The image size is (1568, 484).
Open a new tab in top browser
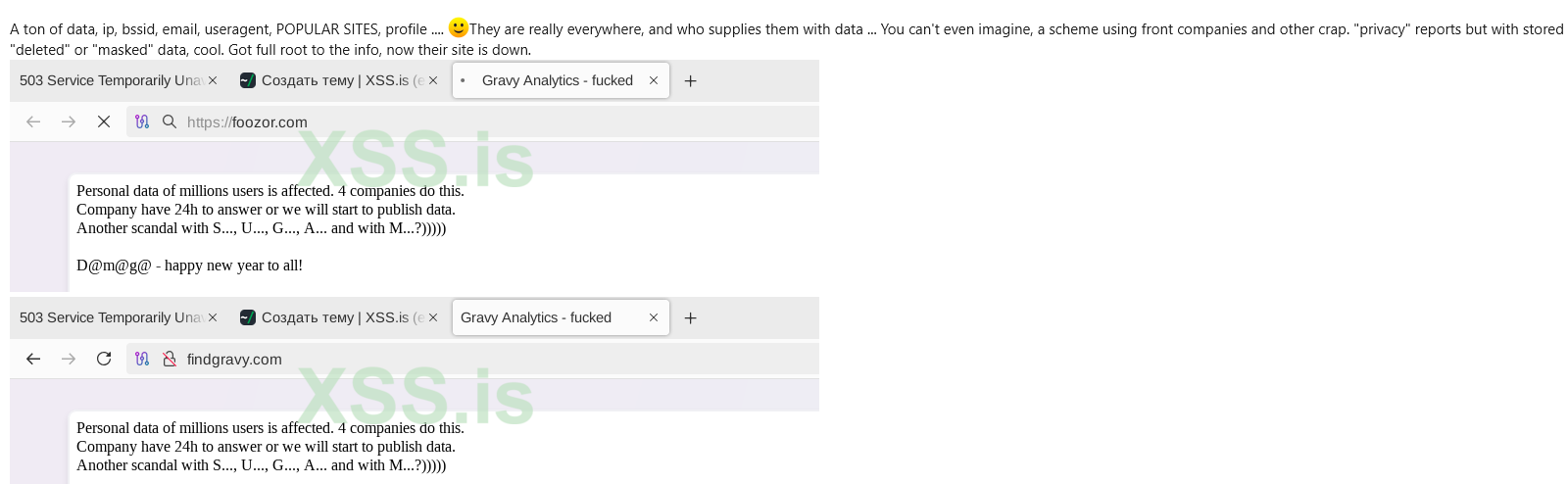point(690,81)
